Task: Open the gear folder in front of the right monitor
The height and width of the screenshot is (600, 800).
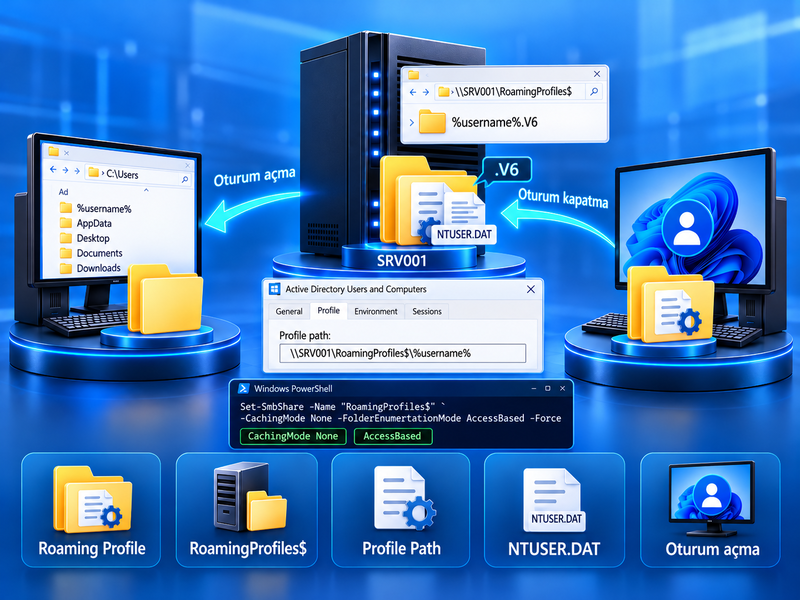Action: pyautogui.click(x=670, y=305)
